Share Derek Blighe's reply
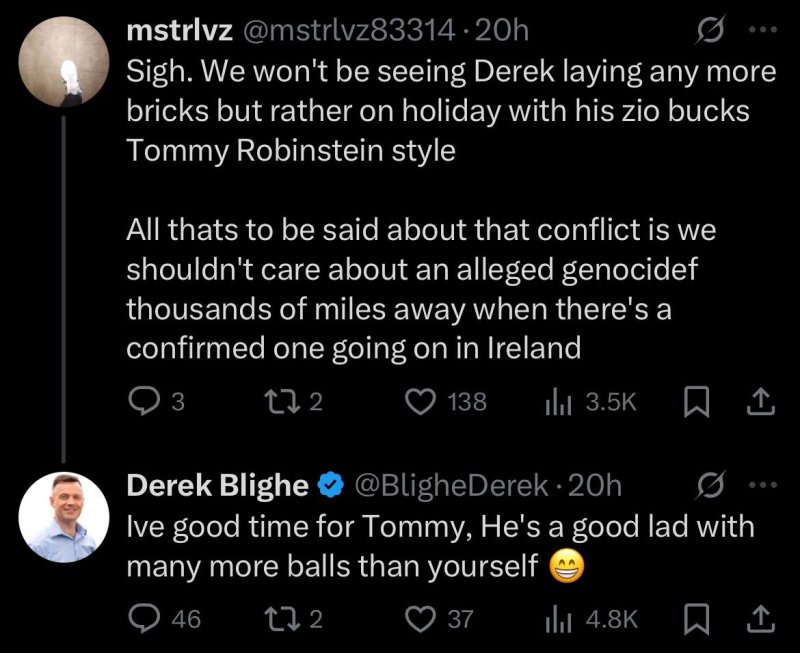Screen dimensions: 800x653 point(761,619)
